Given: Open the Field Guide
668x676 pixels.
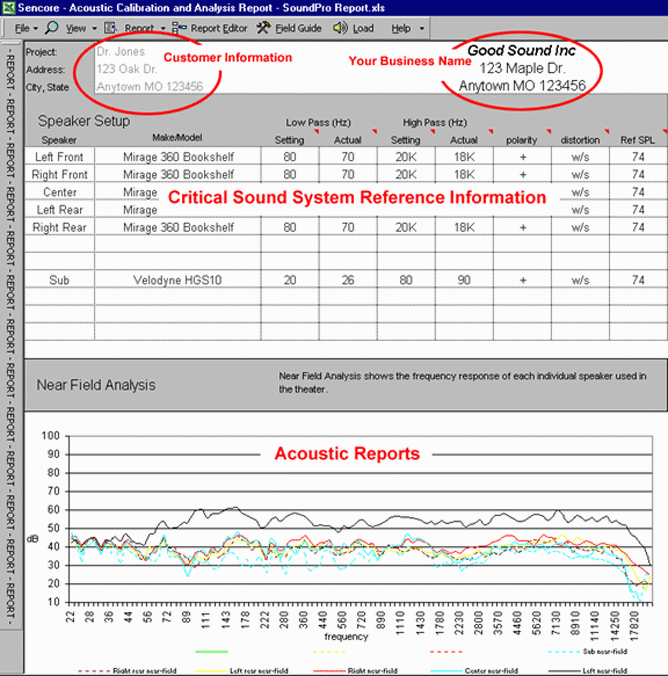Looking at the screenshot, I should pyautogui.click(x=298, y=28).
